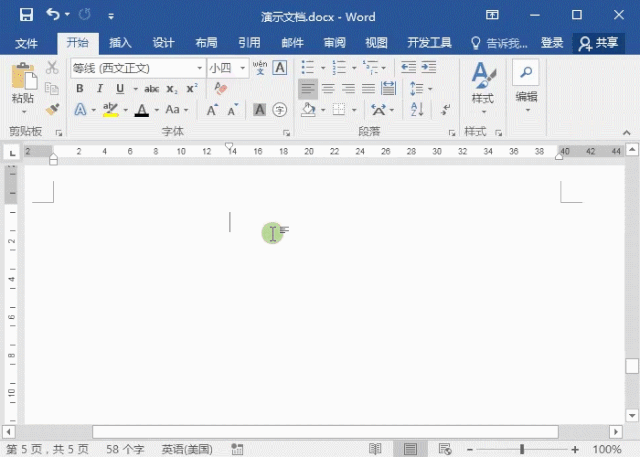Image resolution: width=640 pixels, height=457 pixels.
Task: Toggle superscript formatting
Action: click(x=192, y=89)
